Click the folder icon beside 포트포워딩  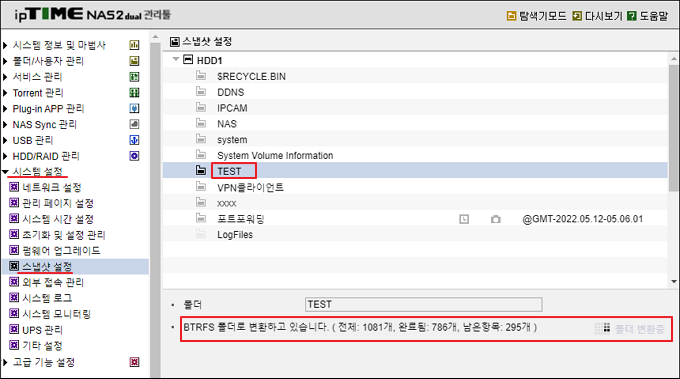click(x=201, y=218)
